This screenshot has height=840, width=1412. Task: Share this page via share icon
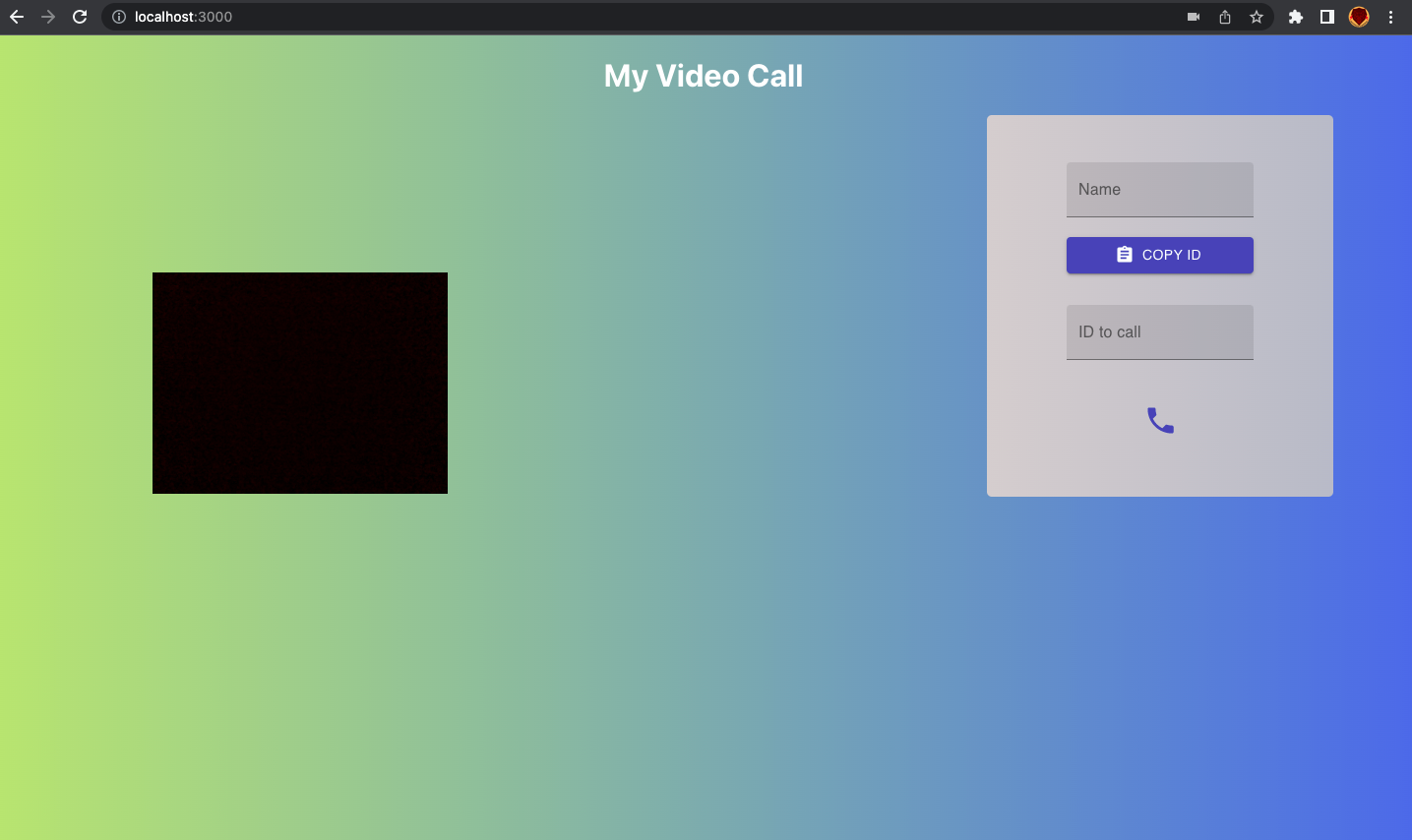click(x=1225, y=17)
